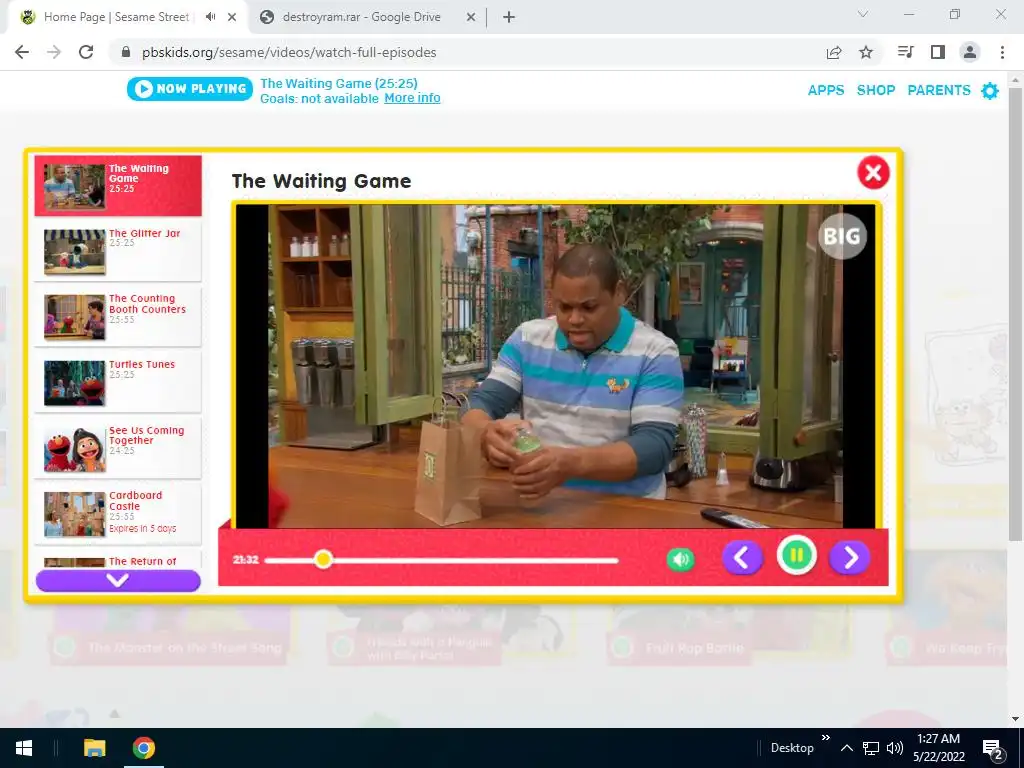Screen dimensions: 1024x768
Task: Open the Chrome three-dot menu
Action: pyautogui.click(x=1002, y=52)
